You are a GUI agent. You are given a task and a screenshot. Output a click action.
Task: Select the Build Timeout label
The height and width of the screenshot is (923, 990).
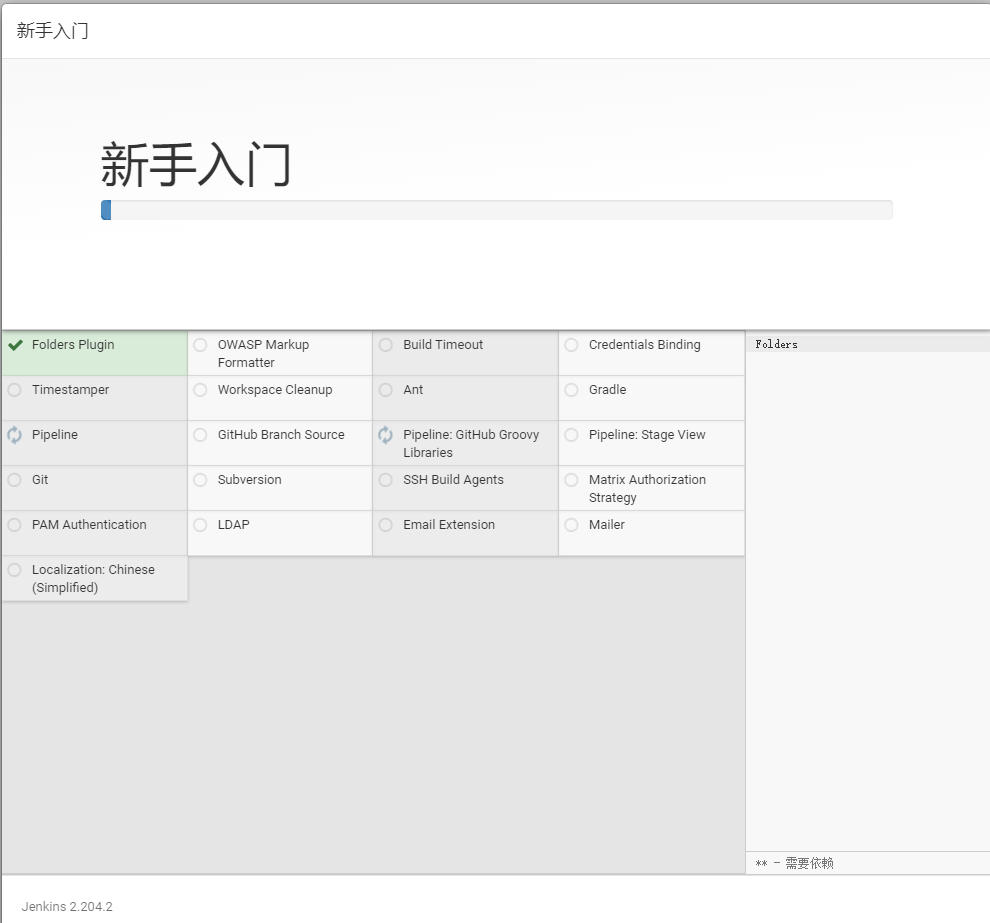443,345
